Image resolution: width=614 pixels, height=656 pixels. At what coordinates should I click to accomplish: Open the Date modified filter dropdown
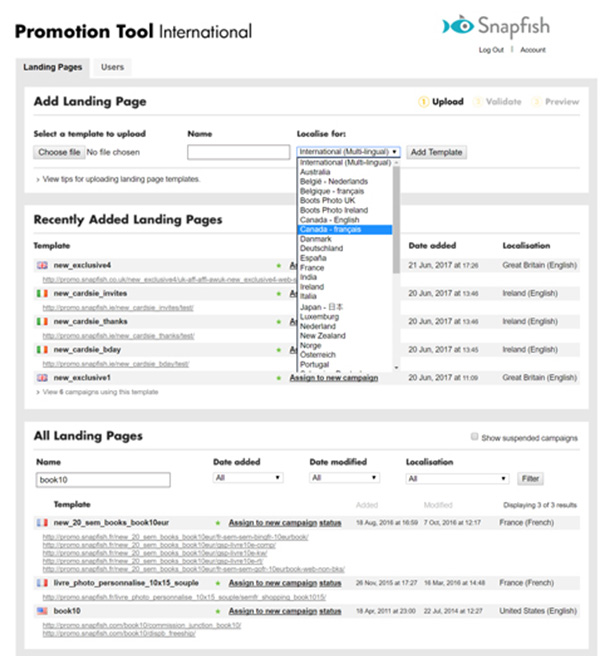pyautogui.click(x=345, y=479)
